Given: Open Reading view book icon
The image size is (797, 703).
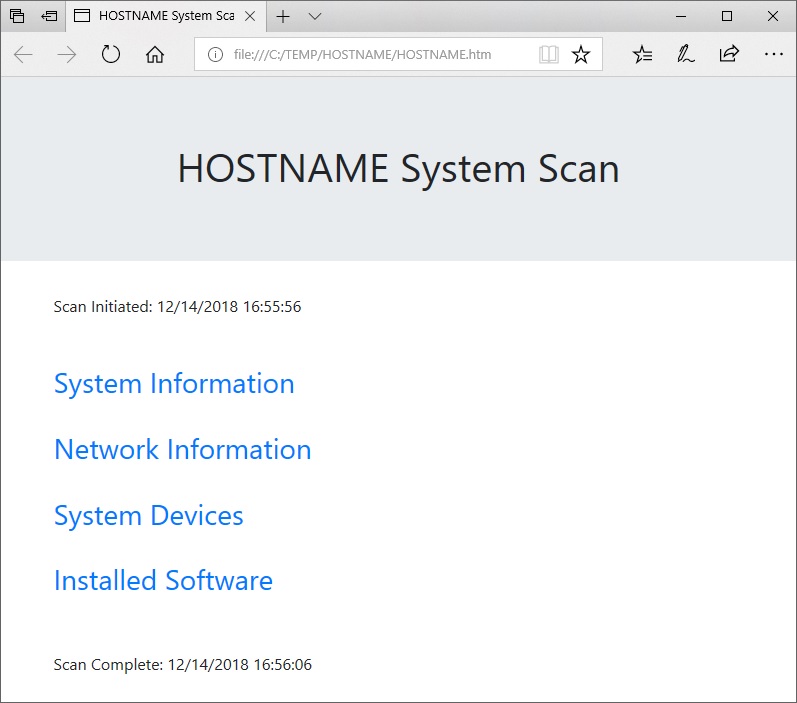Looking at the screenshot, I should tap(548, 54).
